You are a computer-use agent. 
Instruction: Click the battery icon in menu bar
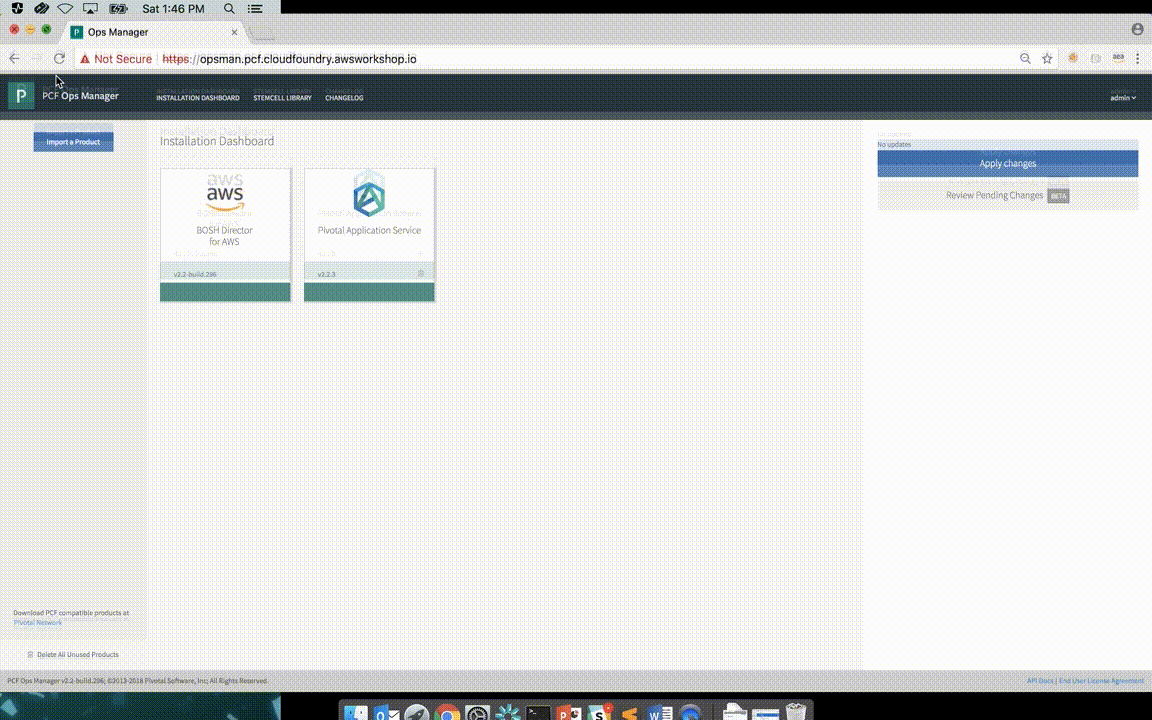pyautogui.click(x=118, y=9)
